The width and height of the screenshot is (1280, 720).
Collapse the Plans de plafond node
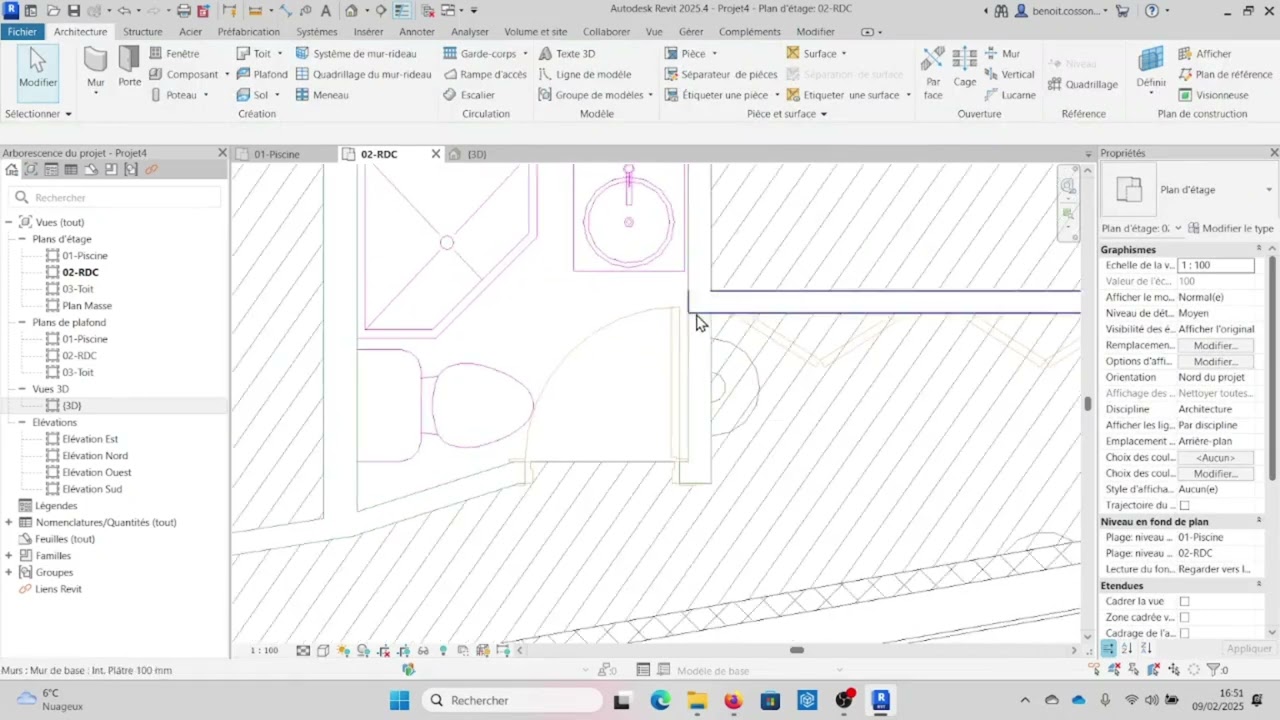[22, 323]
